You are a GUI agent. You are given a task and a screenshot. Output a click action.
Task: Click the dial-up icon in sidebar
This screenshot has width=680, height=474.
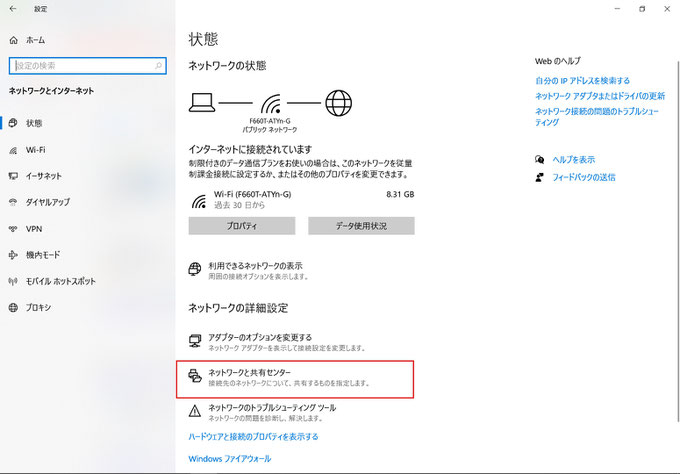coord(13,202)
